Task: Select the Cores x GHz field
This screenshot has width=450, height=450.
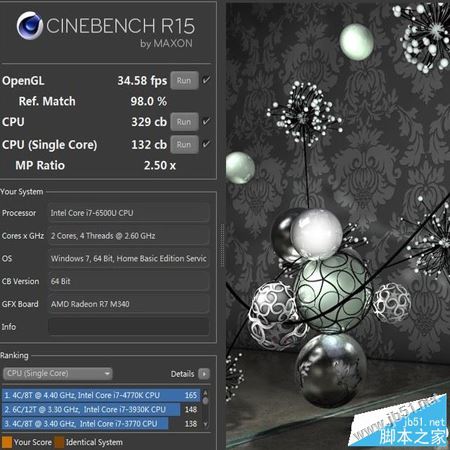Action: (129, 236)
